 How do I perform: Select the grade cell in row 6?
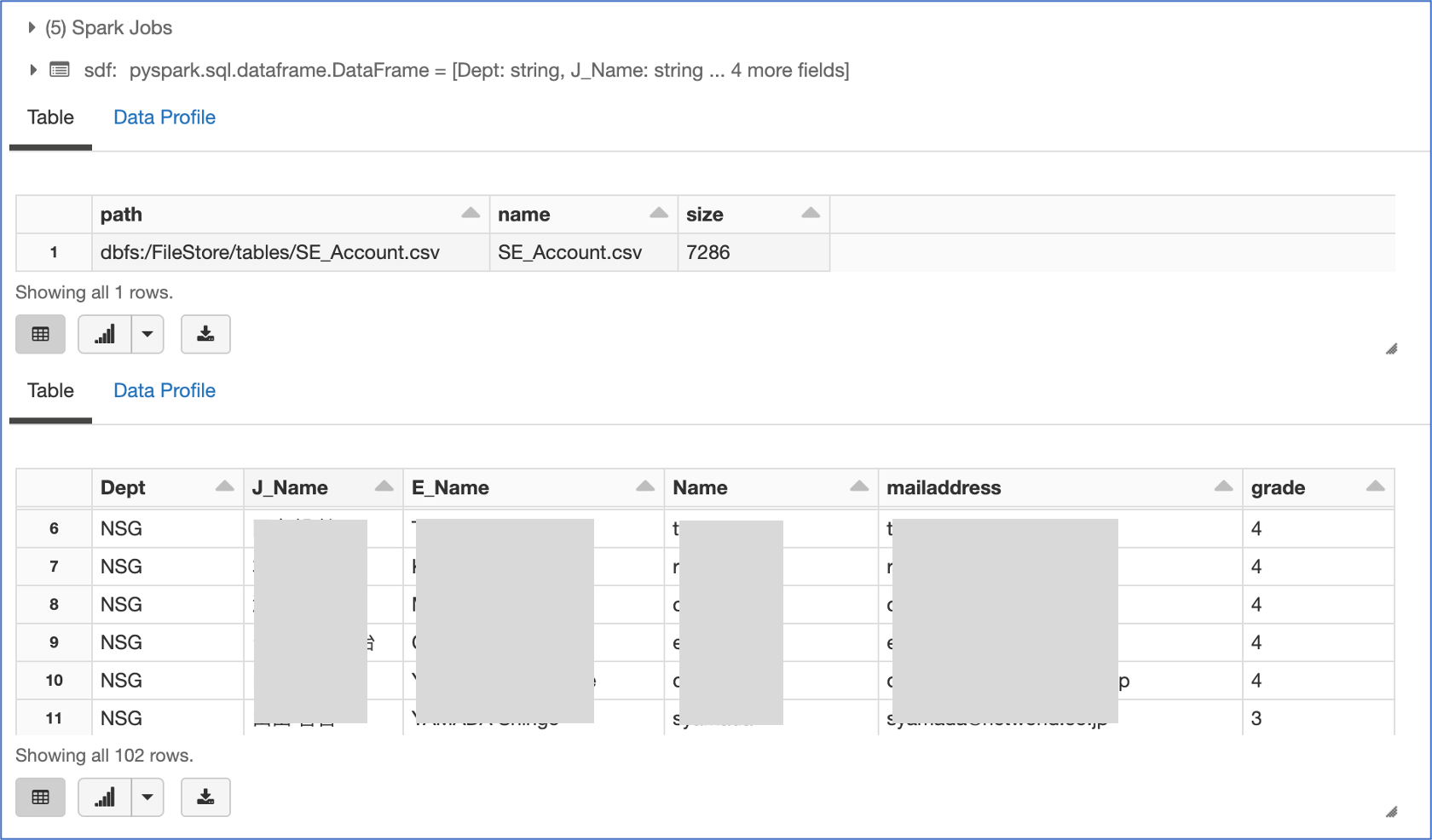tap(1319, 529)
